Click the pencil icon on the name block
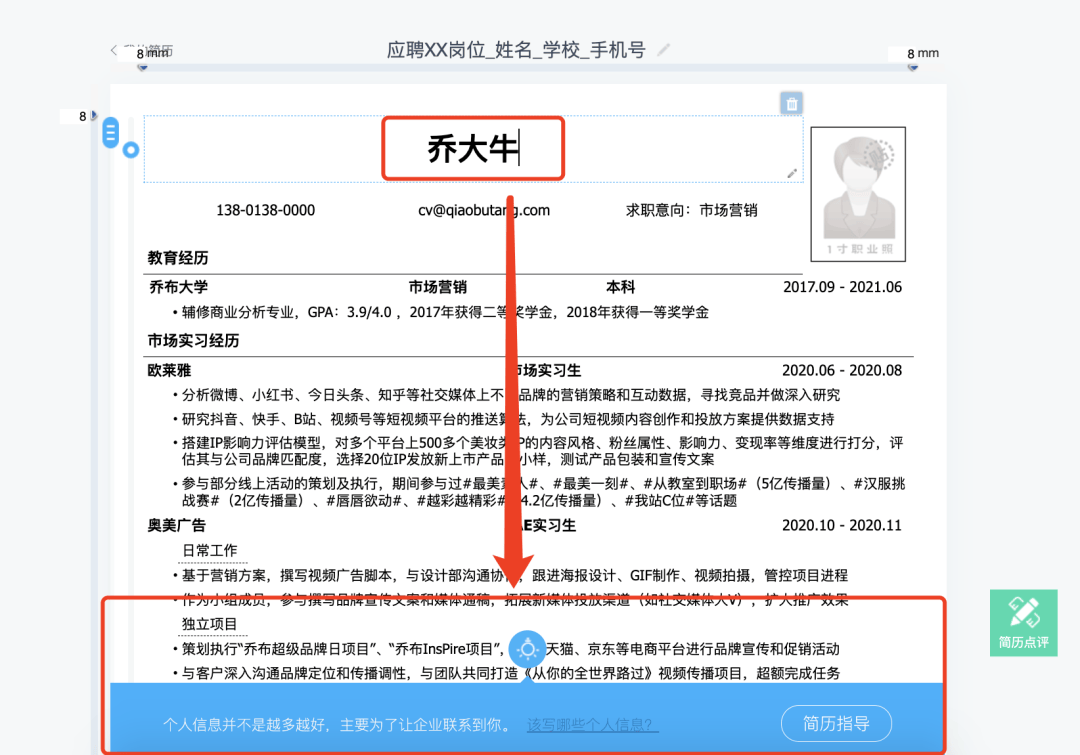 click(792, 172)
